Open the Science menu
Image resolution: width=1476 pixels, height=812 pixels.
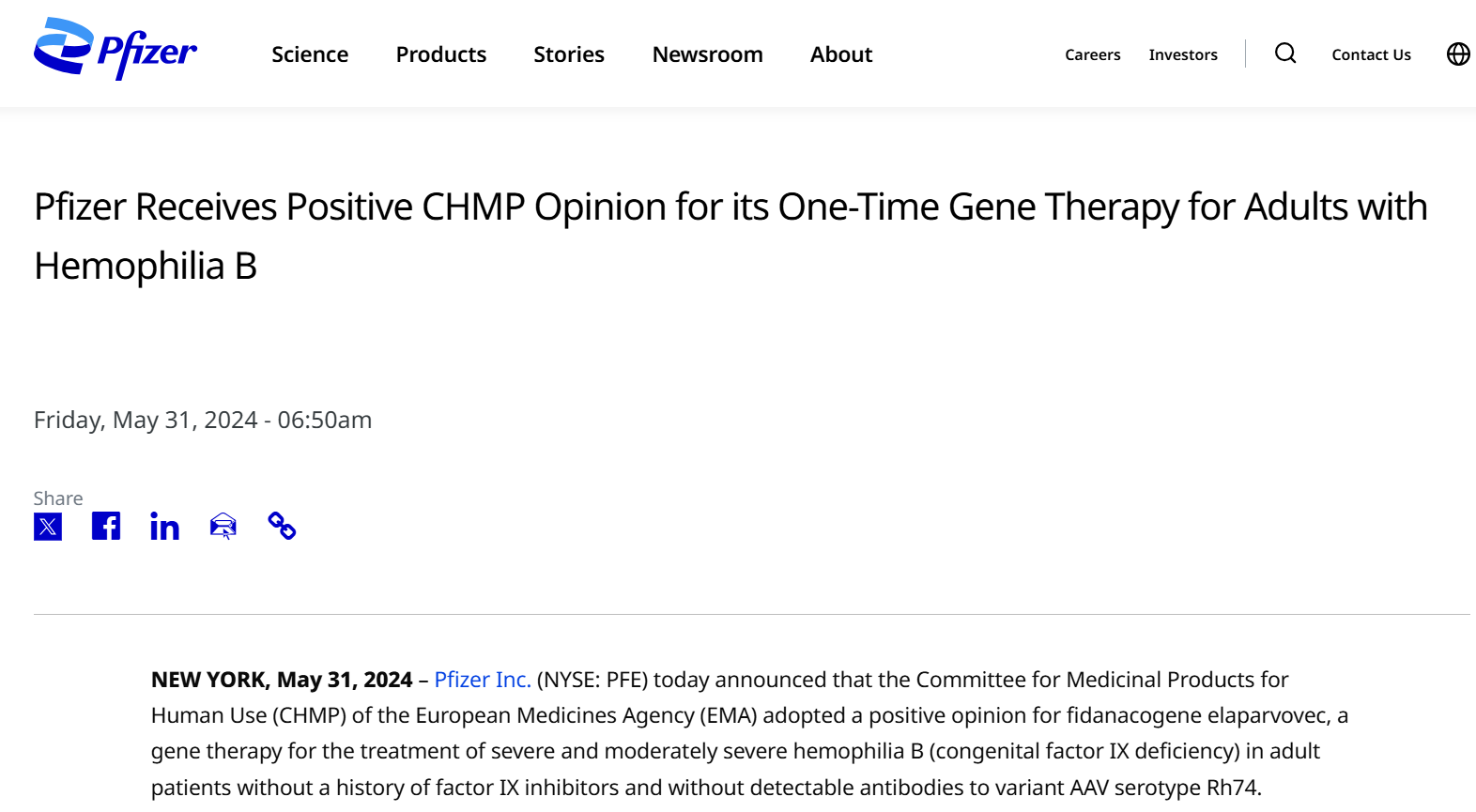[x=310, y=54]
